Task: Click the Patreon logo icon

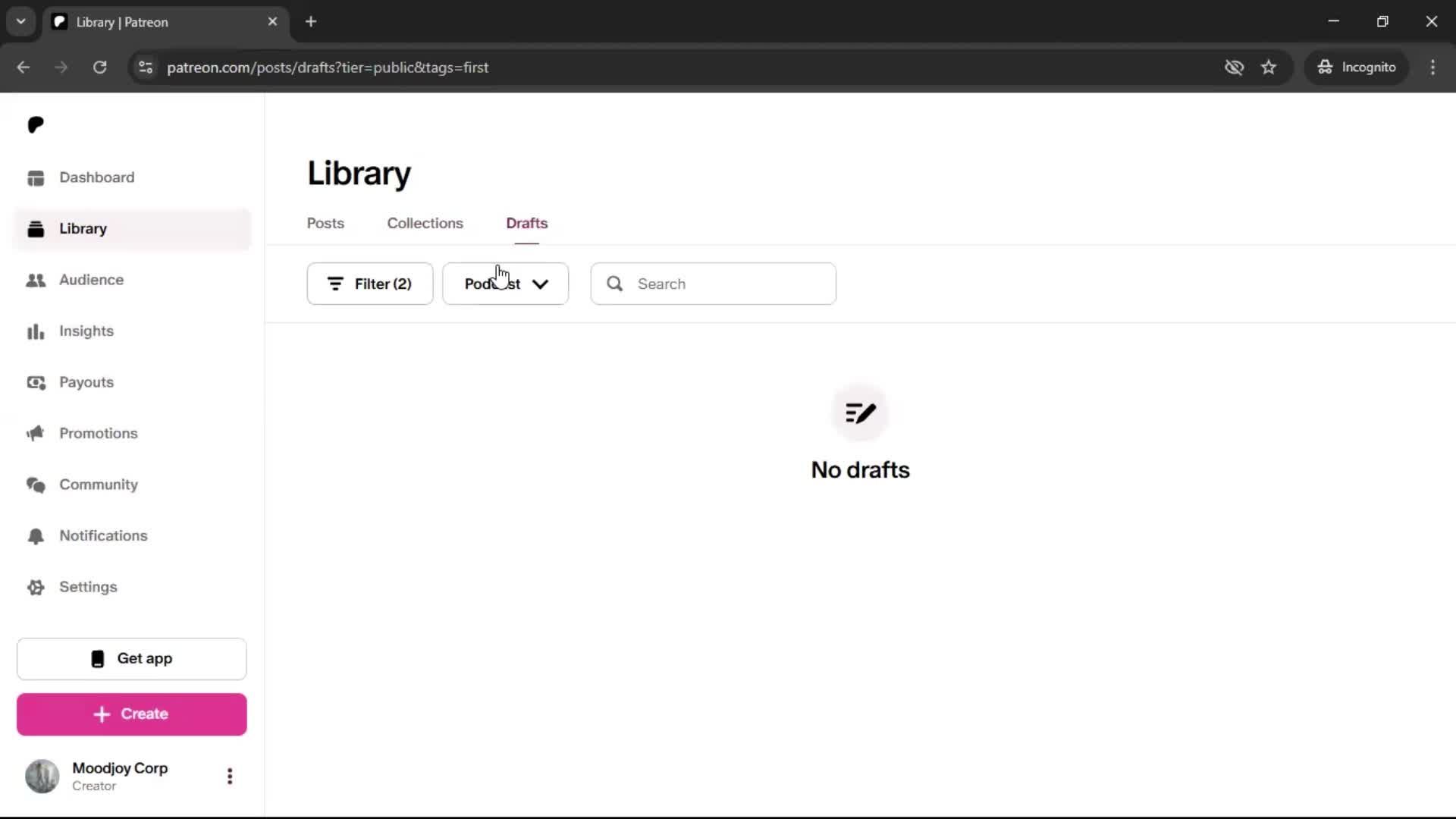Action: tap(36, 124)
